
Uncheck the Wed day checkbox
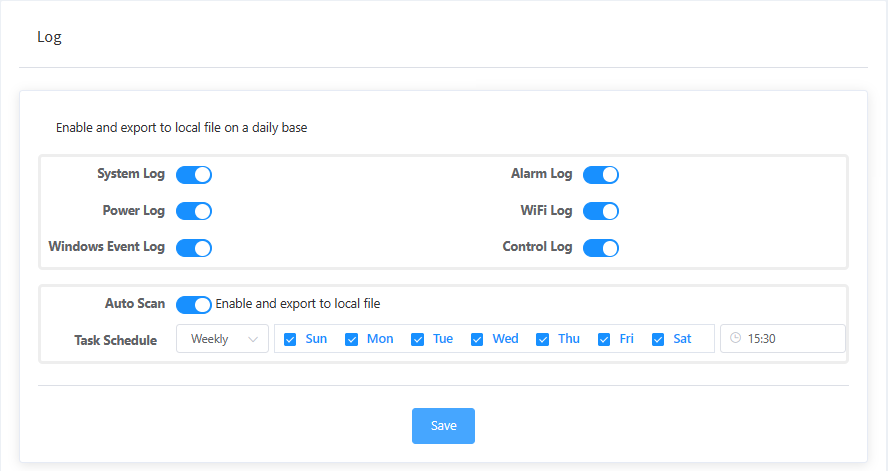coord(478,339)
